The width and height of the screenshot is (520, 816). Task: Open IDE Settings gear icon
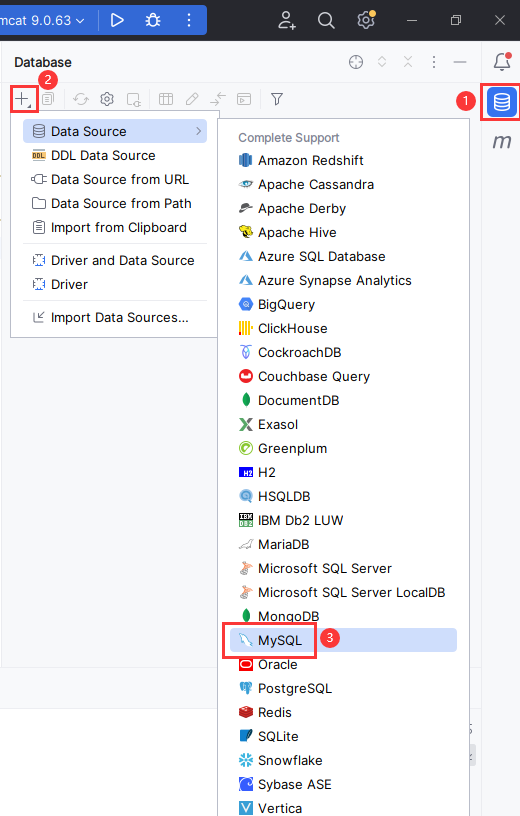[x=366, y=20]
